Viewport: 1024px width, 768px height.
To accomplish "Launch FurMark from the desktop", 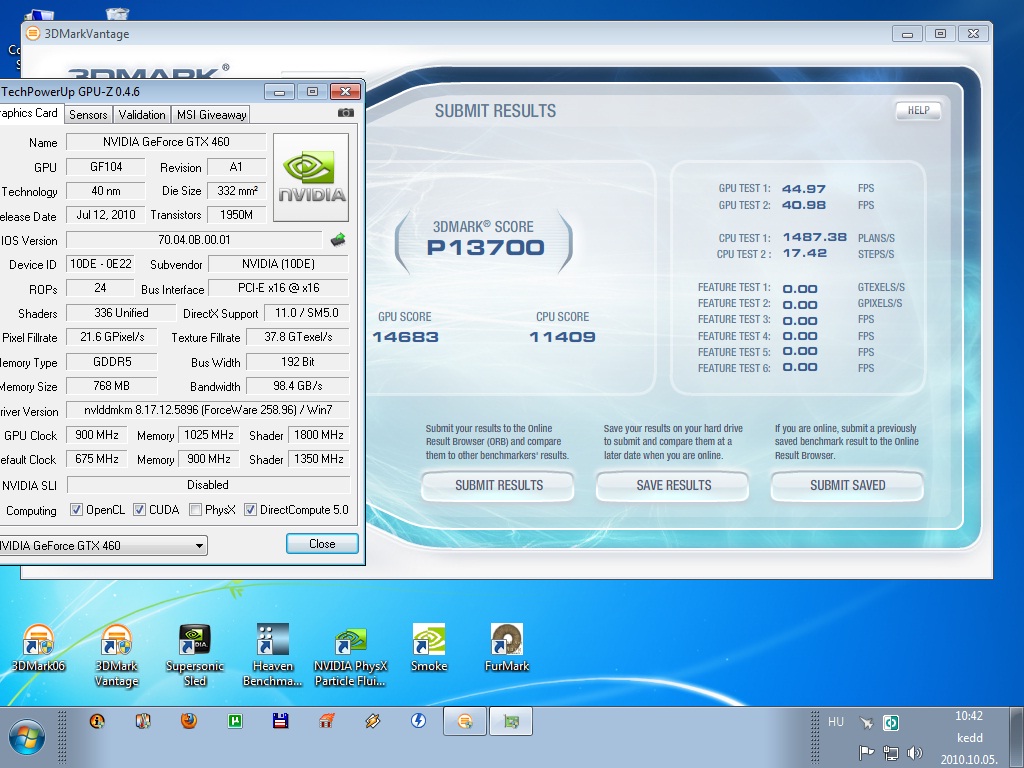I will click(x=507, y=648).
